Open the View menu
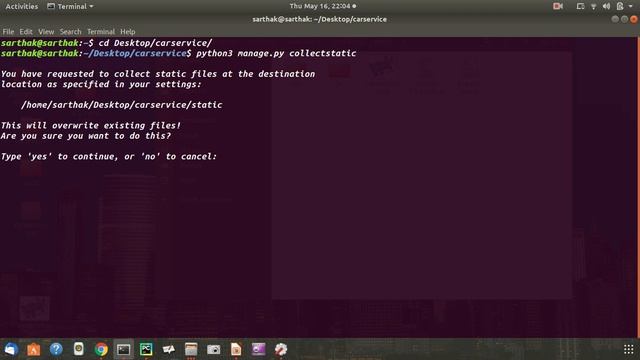Screen dimensions: 640x360 46,31
